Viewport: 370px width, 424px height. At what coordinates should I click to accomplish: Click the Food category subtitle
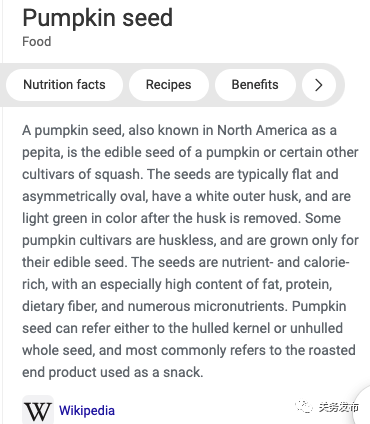[x=37, y=42]
